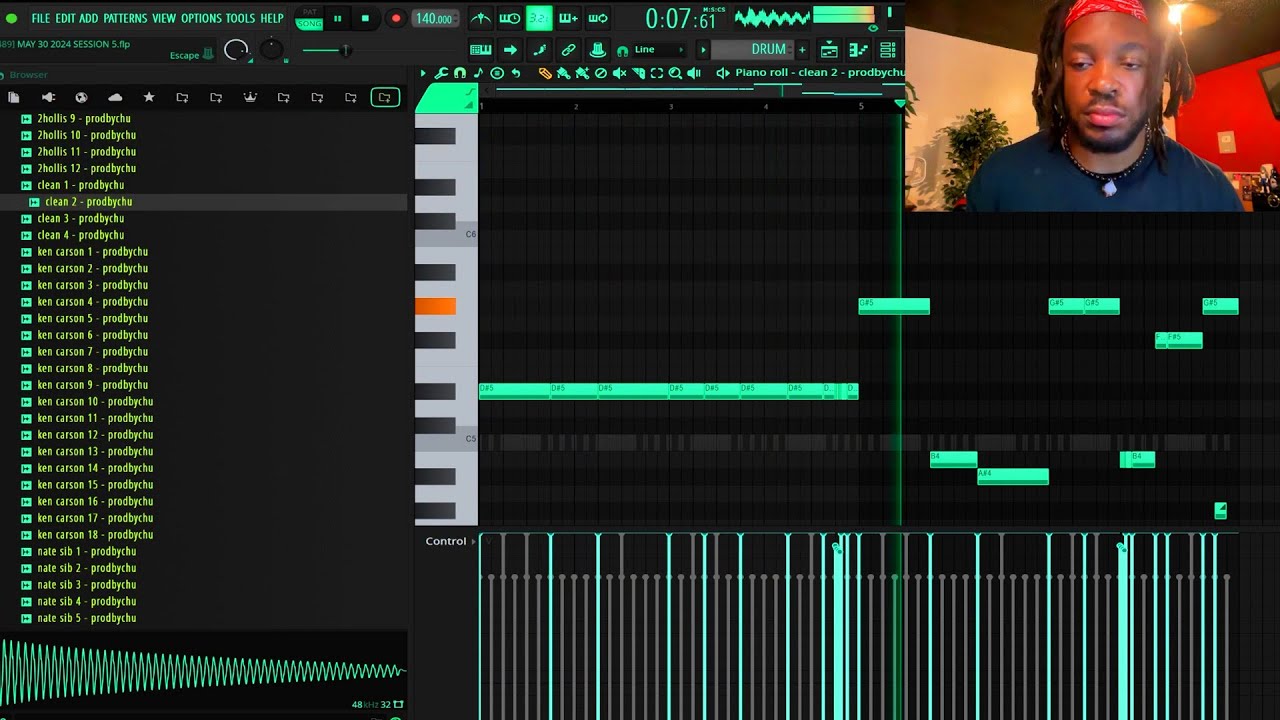Select the Zoom magnifier tool
This screenshot has height=720, width=1280.
[675, 73]
